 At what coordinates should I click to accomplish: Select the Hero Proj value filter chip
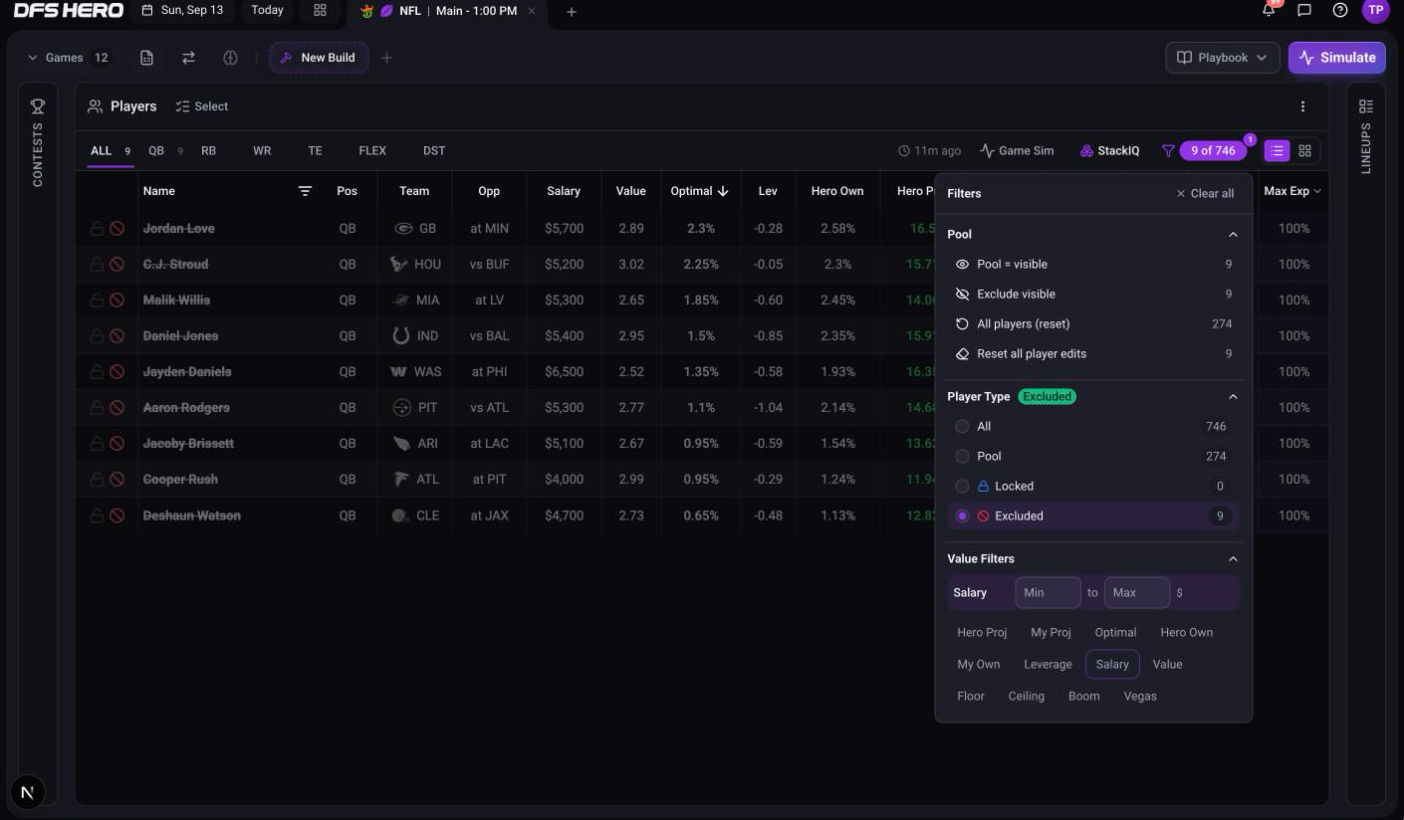coord(982,633)
